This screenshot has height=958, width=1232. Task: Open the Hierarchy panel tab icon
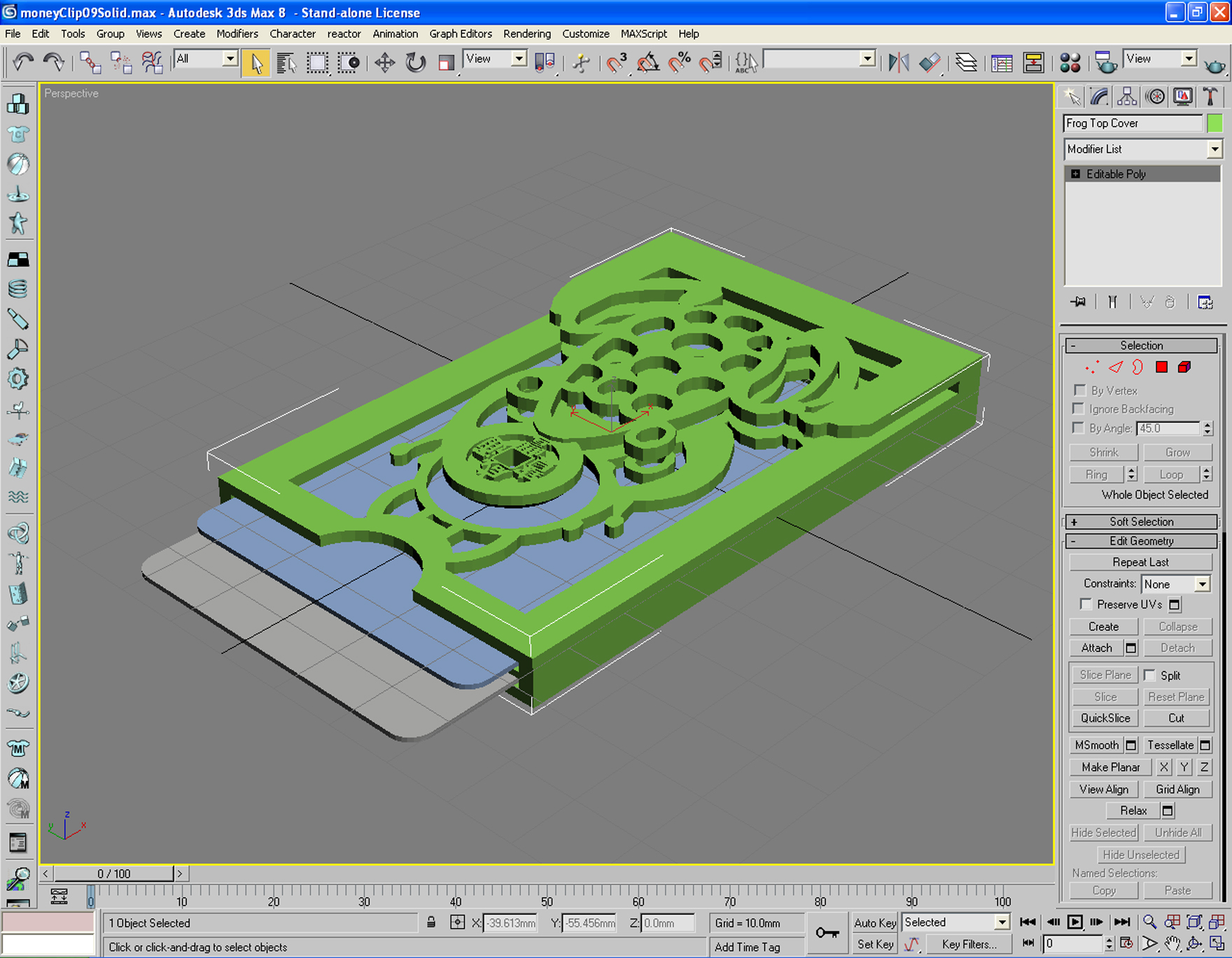[x=1127, y=97]
